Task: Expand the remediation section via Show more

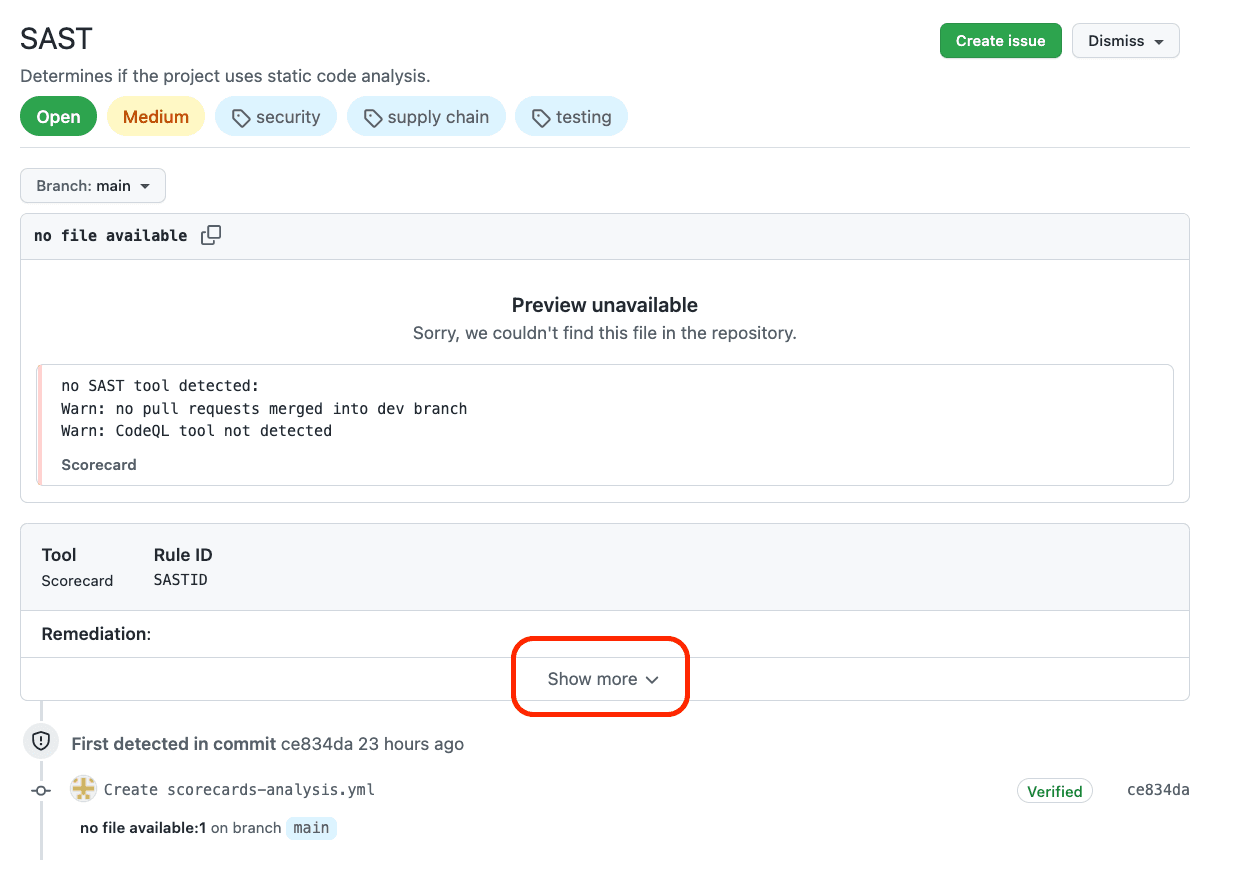Action: click(x=599, y=678)
